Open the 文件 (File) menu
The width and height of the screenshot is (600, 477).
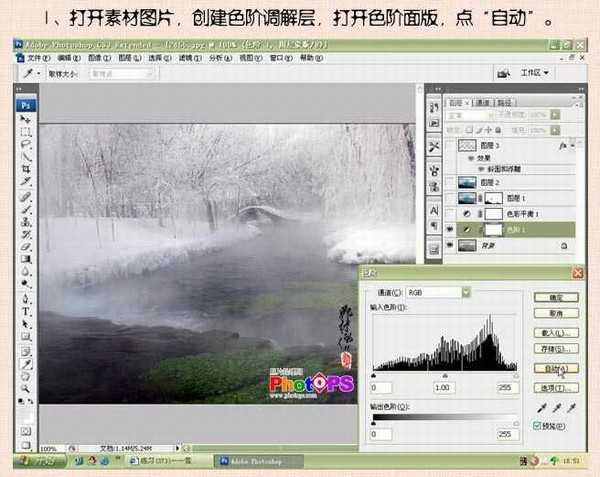tap(37, 58)
